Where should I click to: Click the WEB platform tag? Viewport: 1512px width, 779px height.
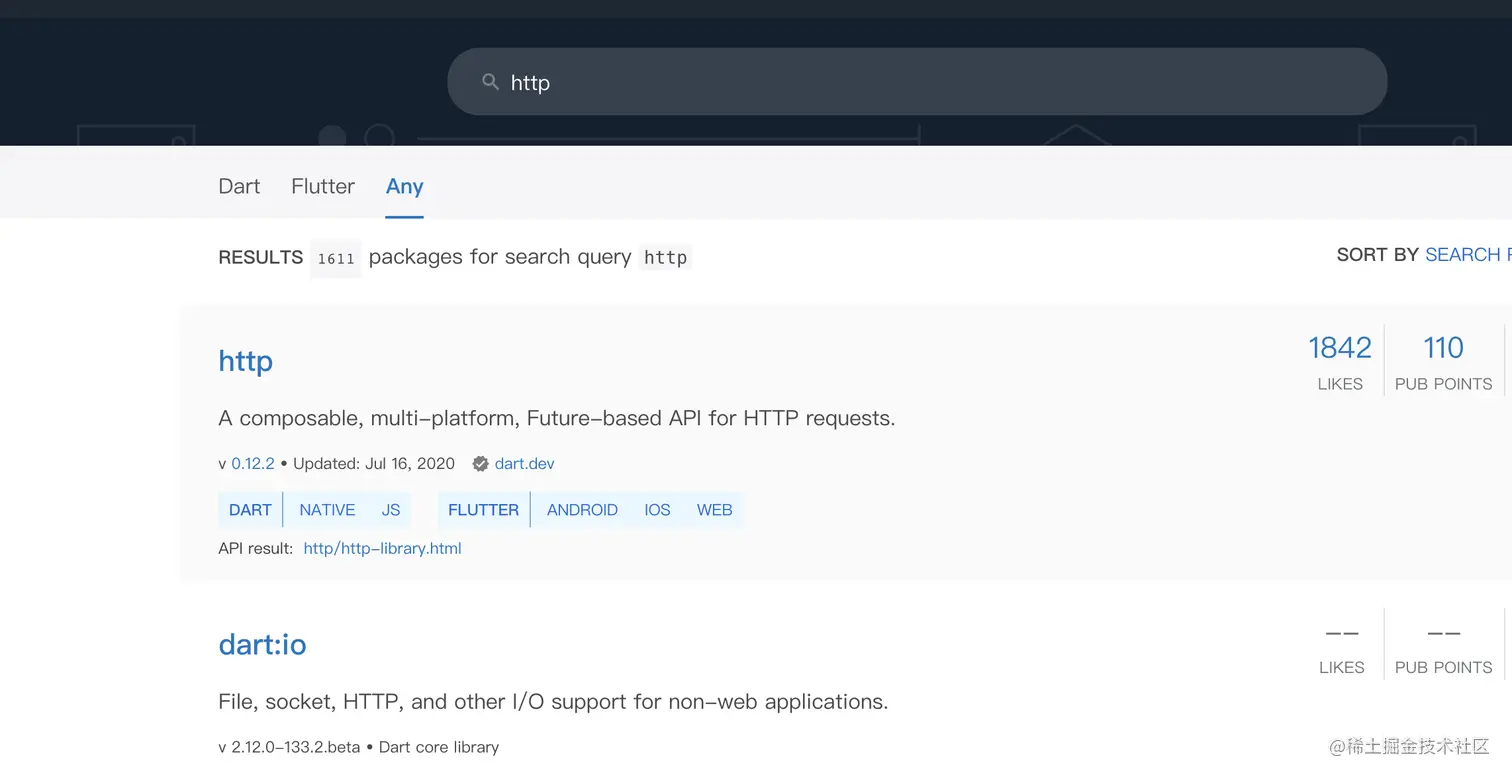714,510
